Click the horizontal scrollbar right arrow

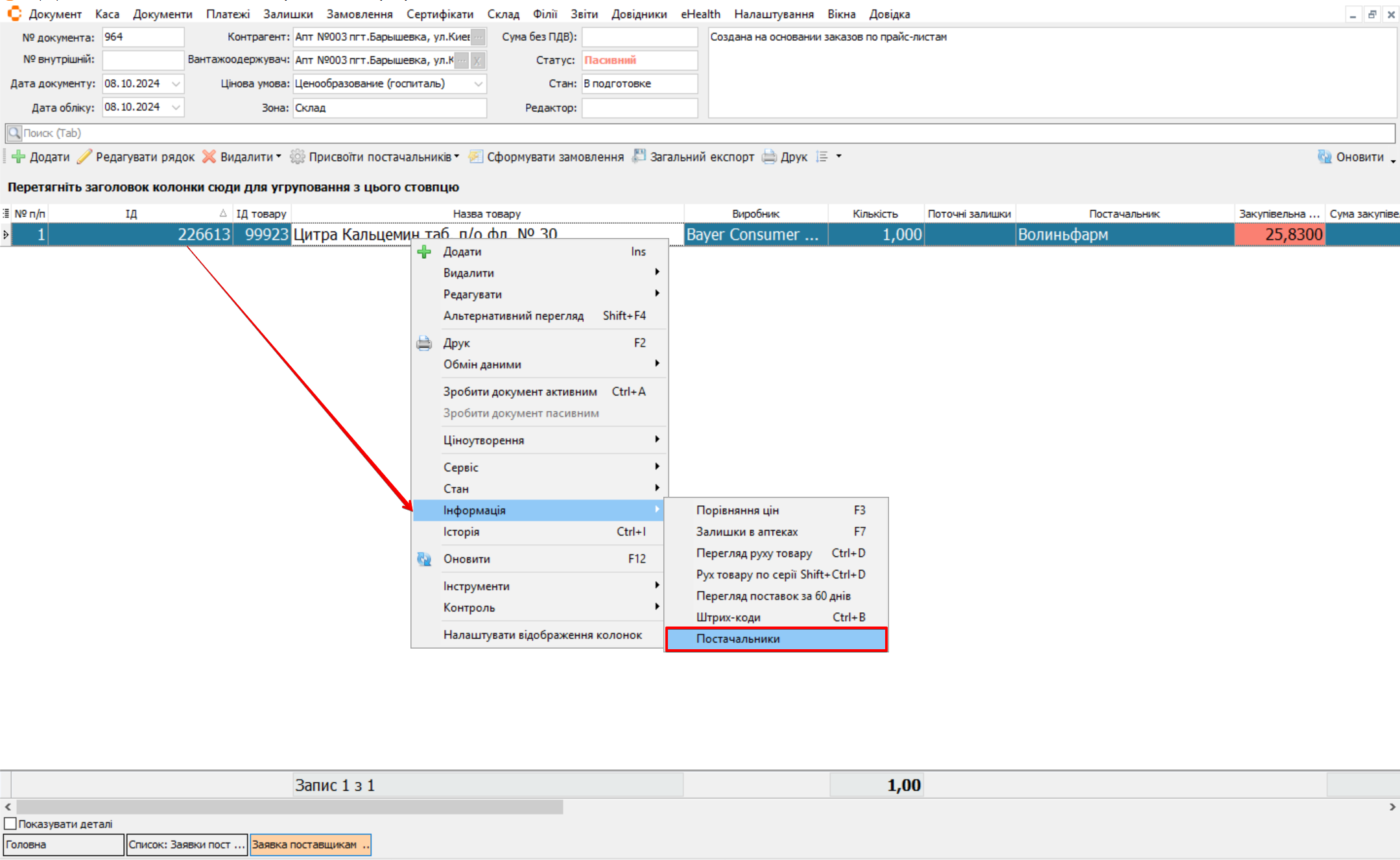pos(1392,807)
